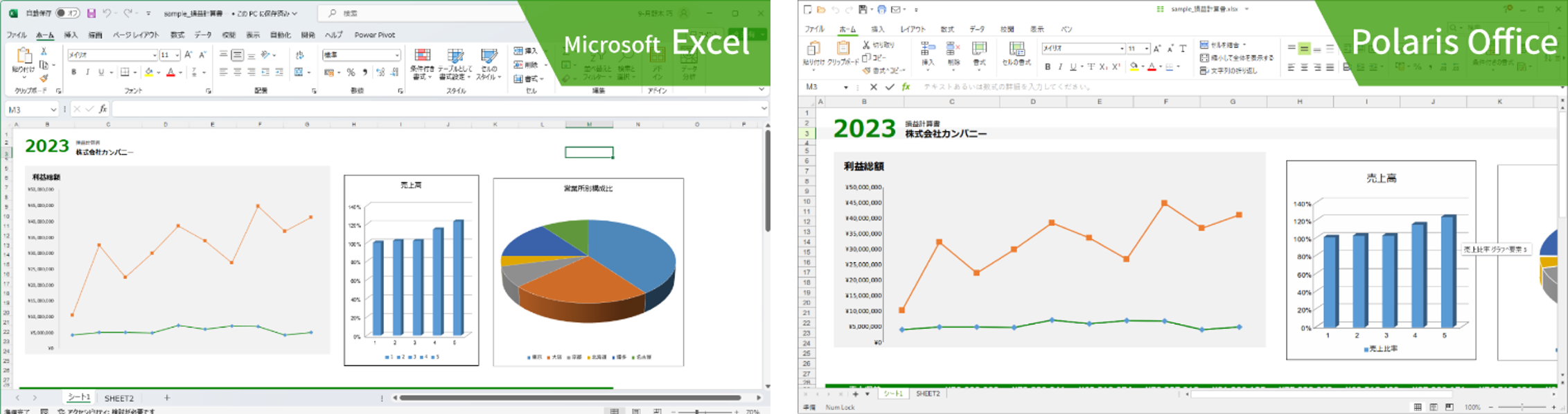Click the Redo arrow in Excel
The height and width of the screenshot is (414, 1568).
(127, 13)
